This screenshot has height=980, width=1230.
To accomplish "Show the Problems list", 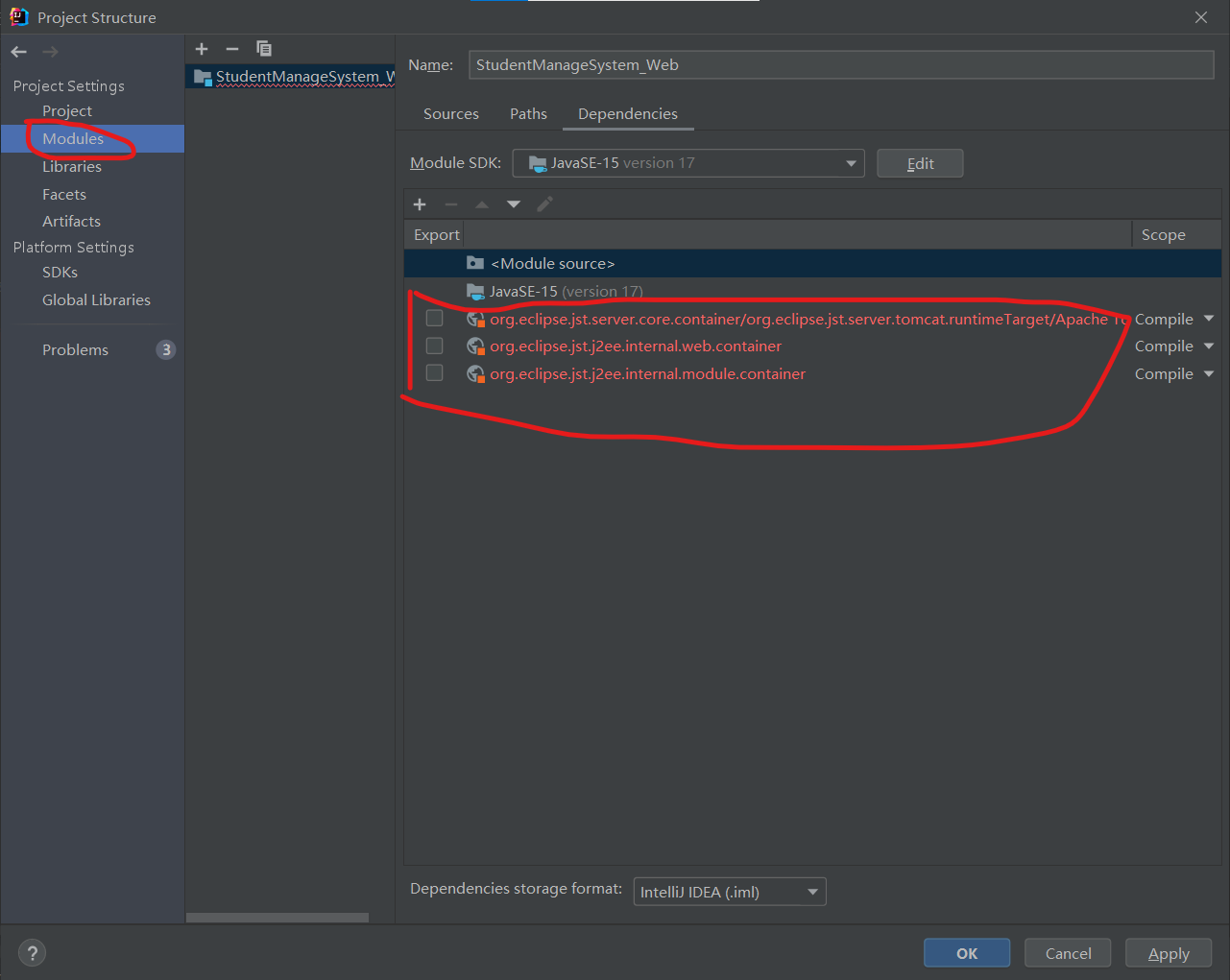I will [x=75, y=350].
